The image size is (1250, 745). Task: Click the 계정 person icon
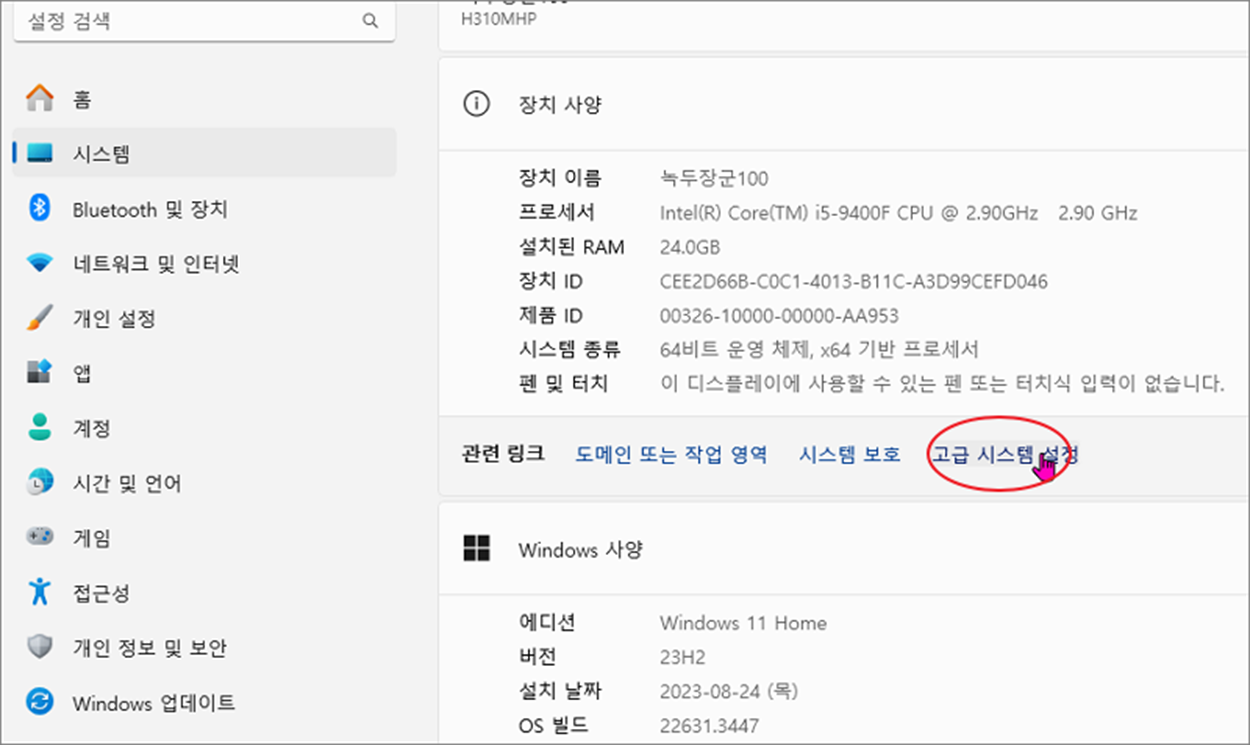[40, 428]
